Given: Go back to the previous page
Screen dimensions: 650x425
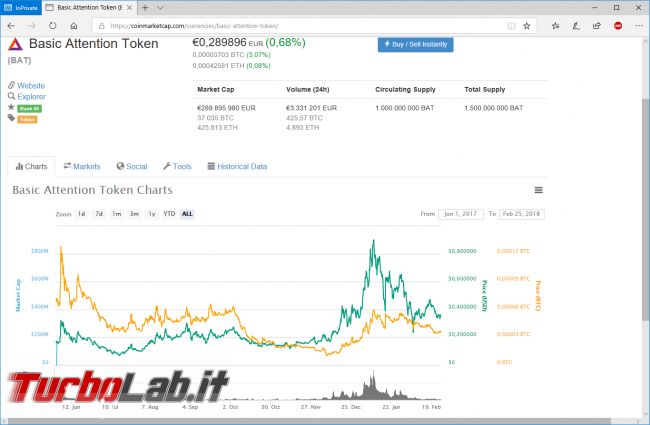Looking at the screenshot, I should click(11, 26).
